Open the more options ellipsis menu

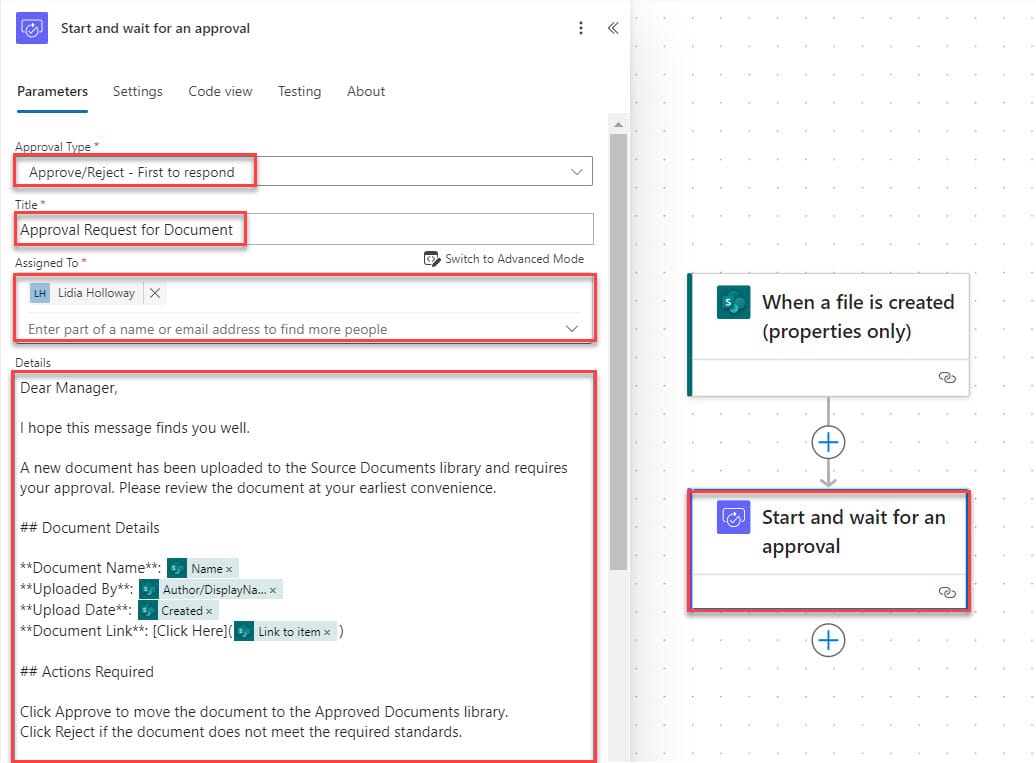click(581, 28)
